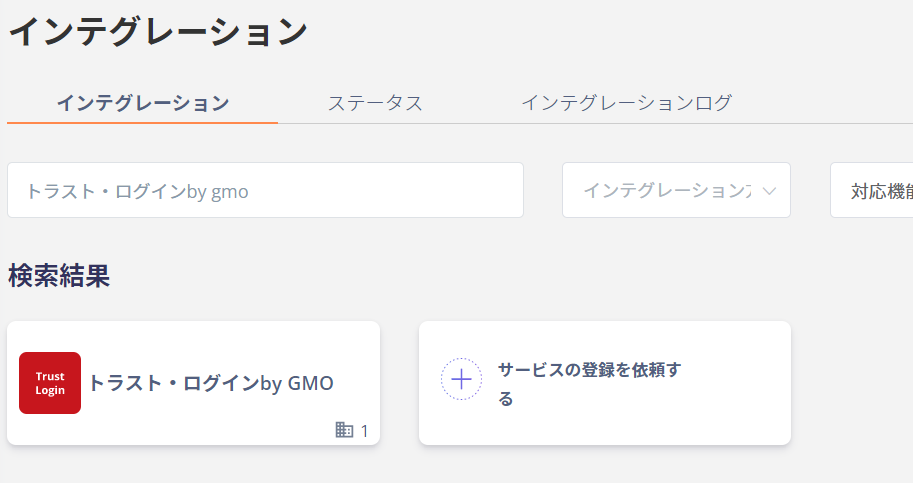Select the トラスト・ログインby GMO title text
The image size is (913, 483).
tap(211, 383)
